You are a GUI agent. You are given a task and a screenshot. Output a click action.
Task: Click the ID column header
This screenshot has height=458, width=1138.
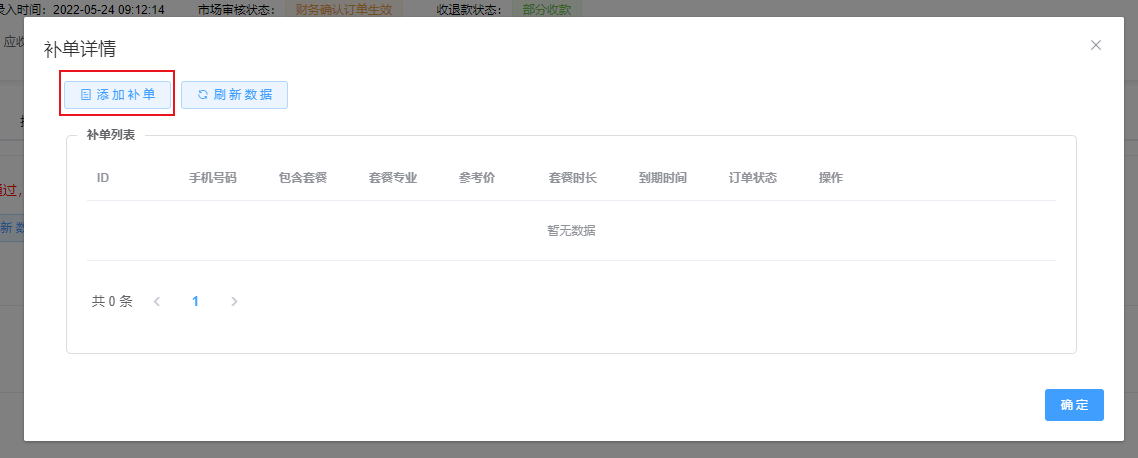click(103, 178)
